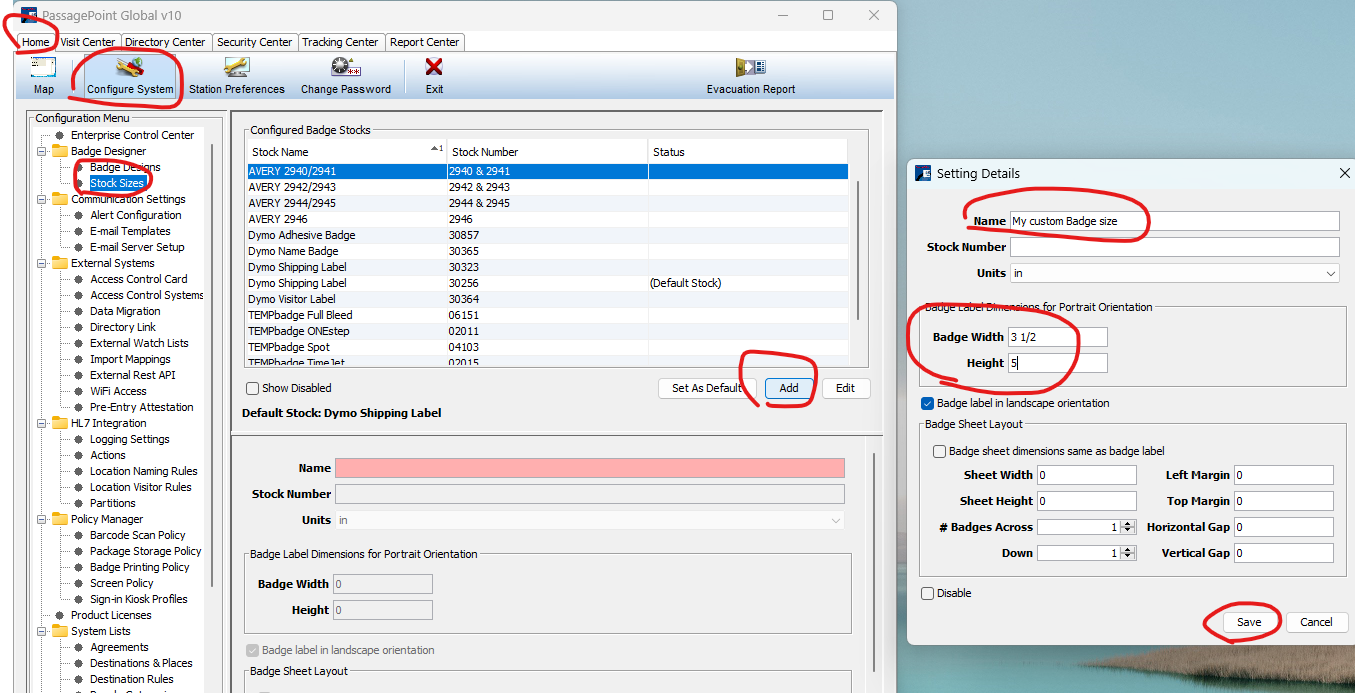Click the External Systems folder icon
Screen dimensions: 1355x693
coord(60,263)
